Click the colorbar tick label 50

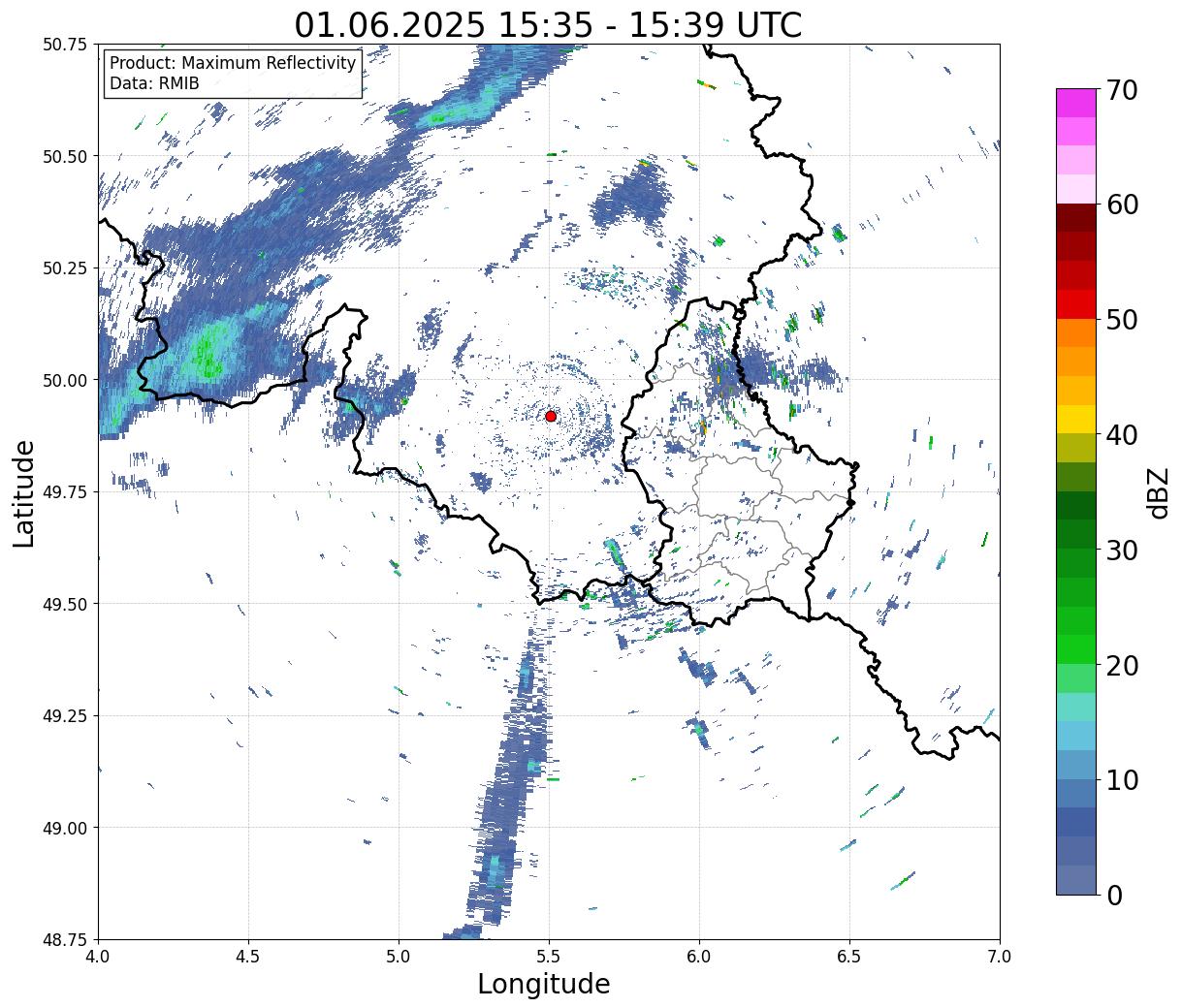(x=1121, y=320)
